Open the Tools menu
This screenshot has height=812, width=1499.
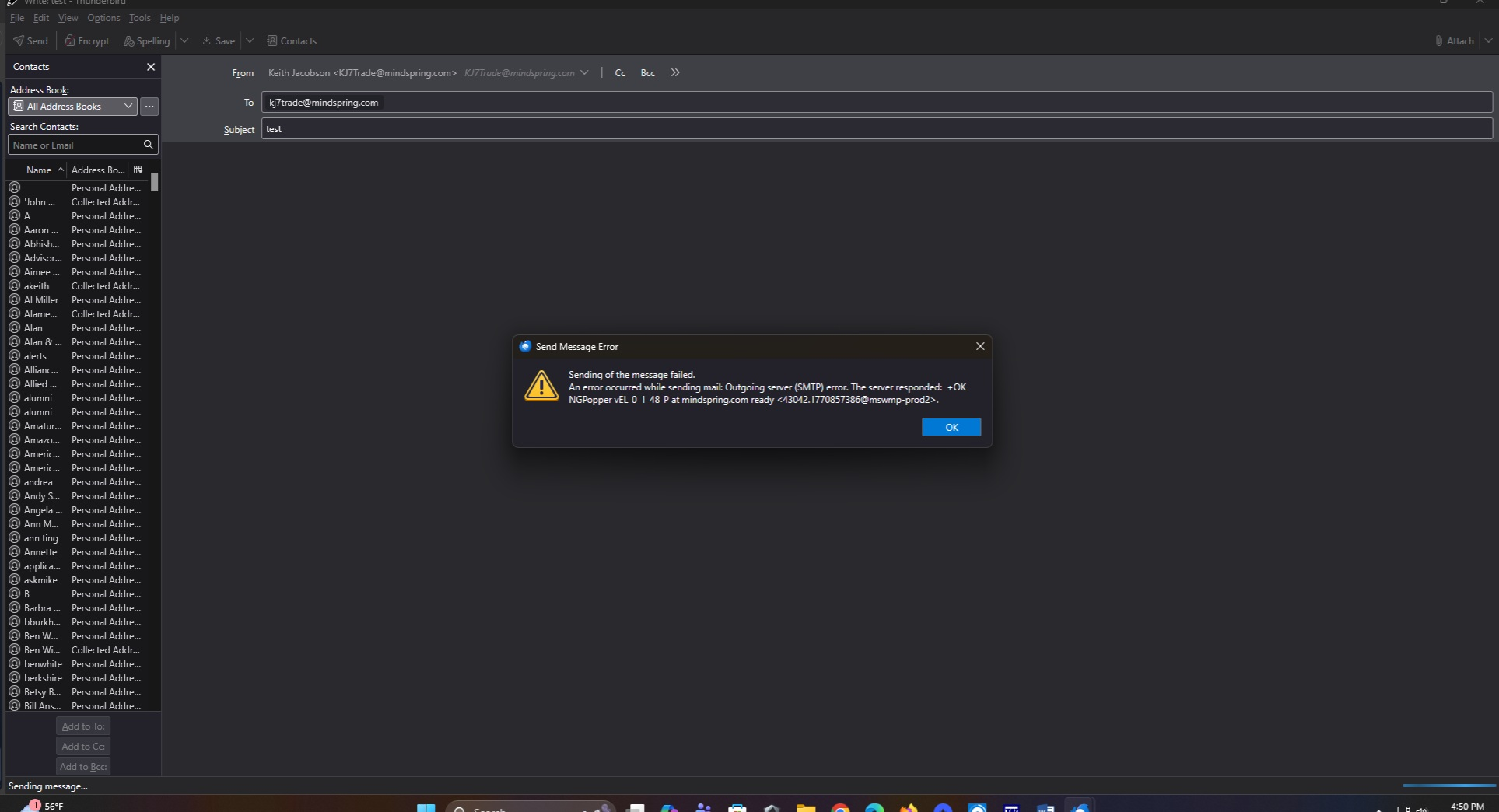pos(139,17)
